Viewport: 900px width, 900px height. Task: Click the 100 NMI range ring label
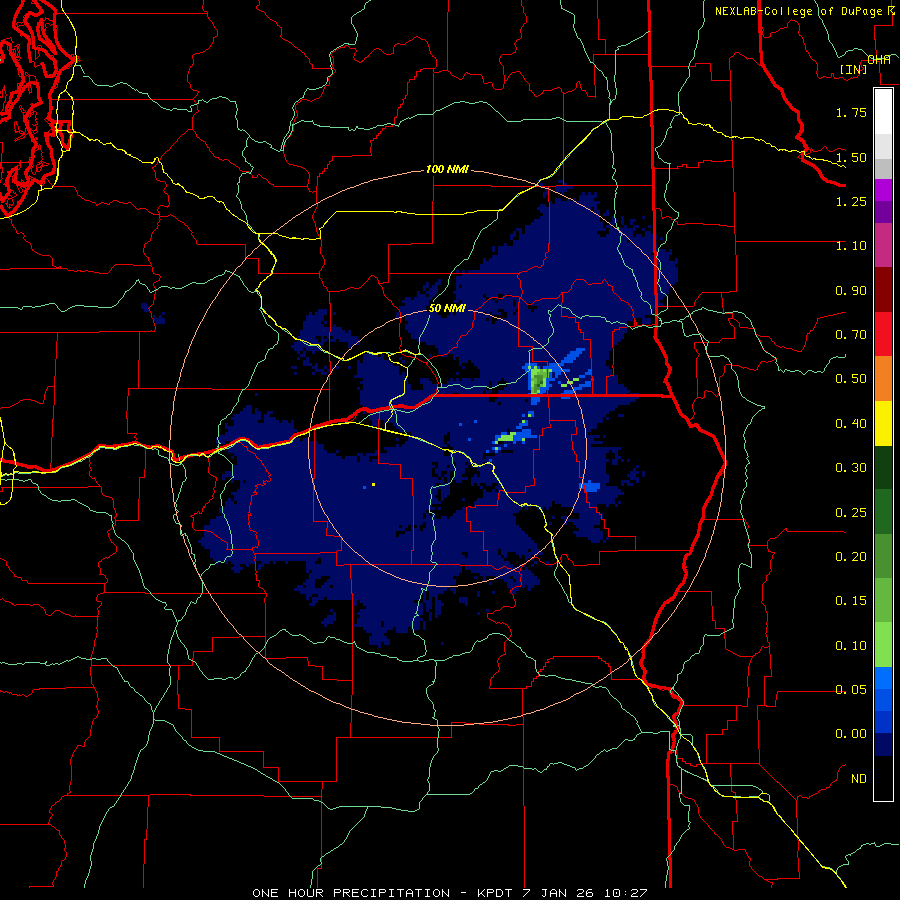[447, 170]
